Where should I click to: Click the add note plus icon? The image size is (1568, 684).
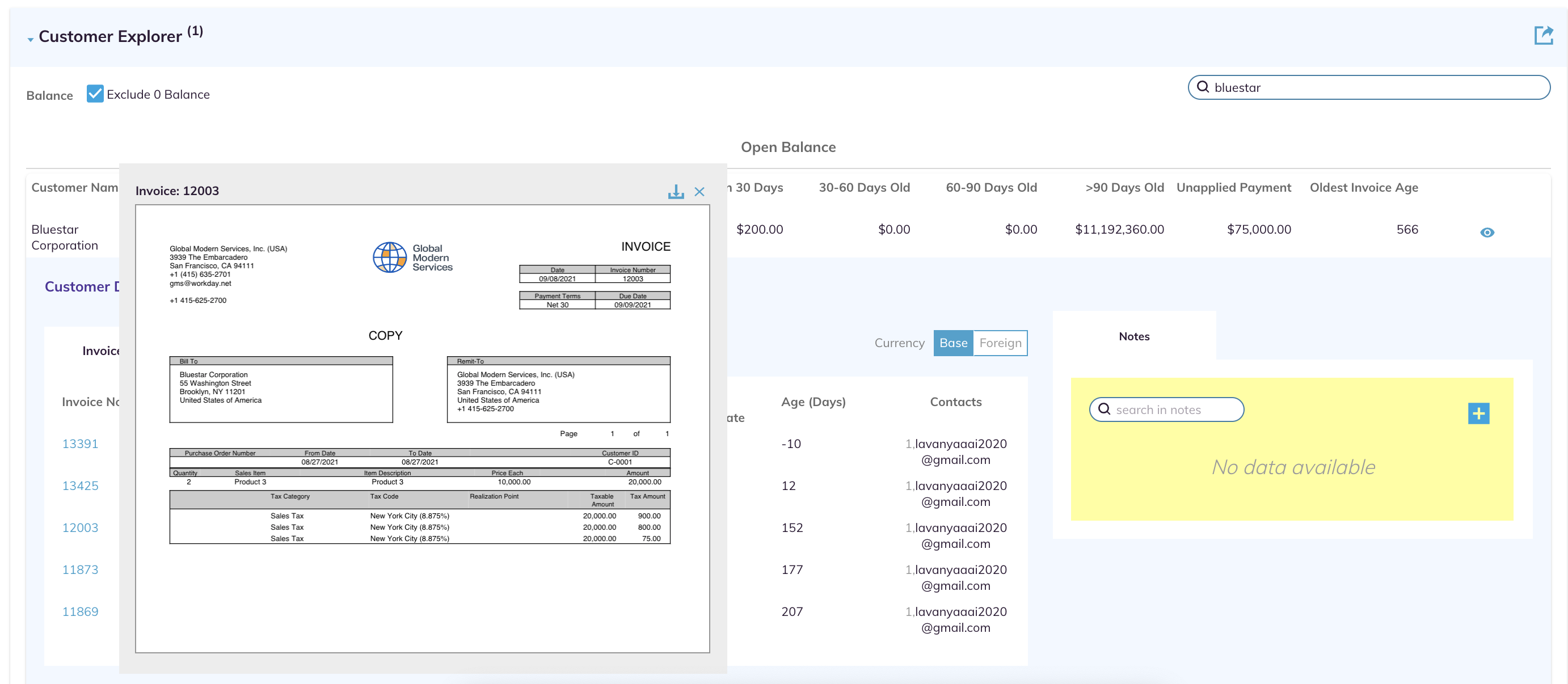click(x=1479, y=413)
